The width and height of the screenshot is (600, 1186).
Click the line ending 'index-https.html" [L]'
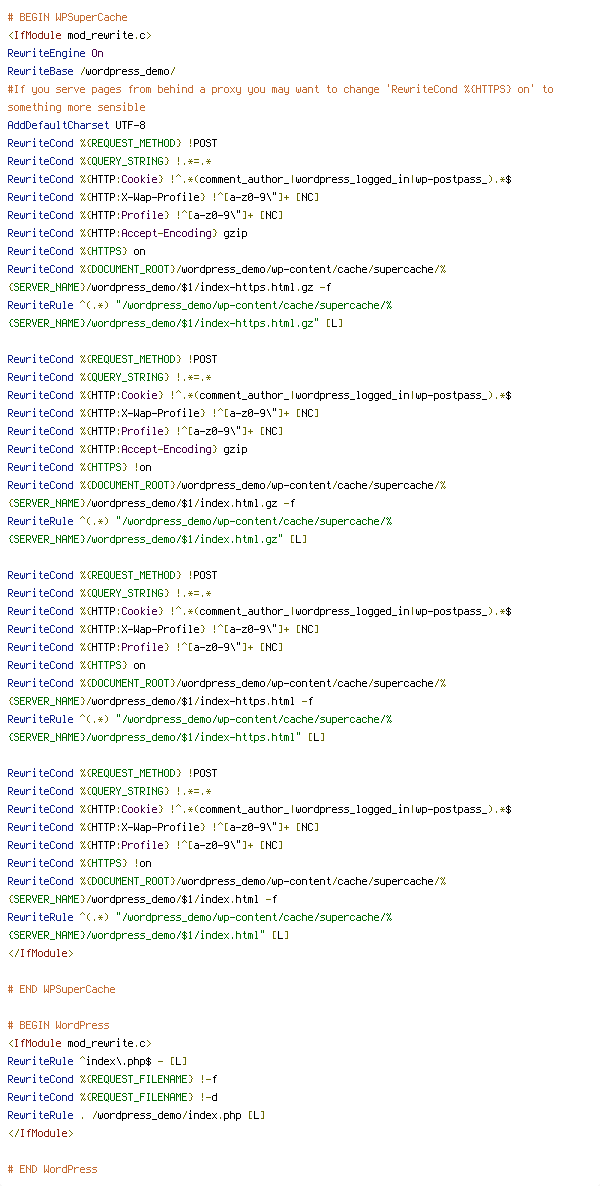(166, 738)
